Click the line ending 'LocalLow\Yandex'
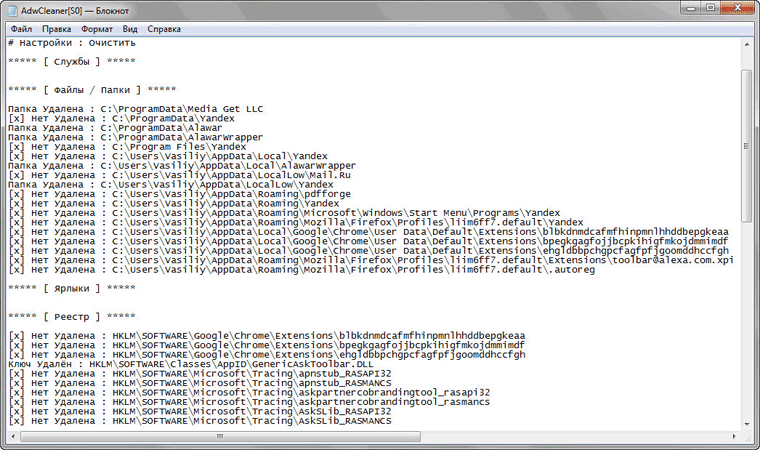760x450 pixels. (171, 185)
